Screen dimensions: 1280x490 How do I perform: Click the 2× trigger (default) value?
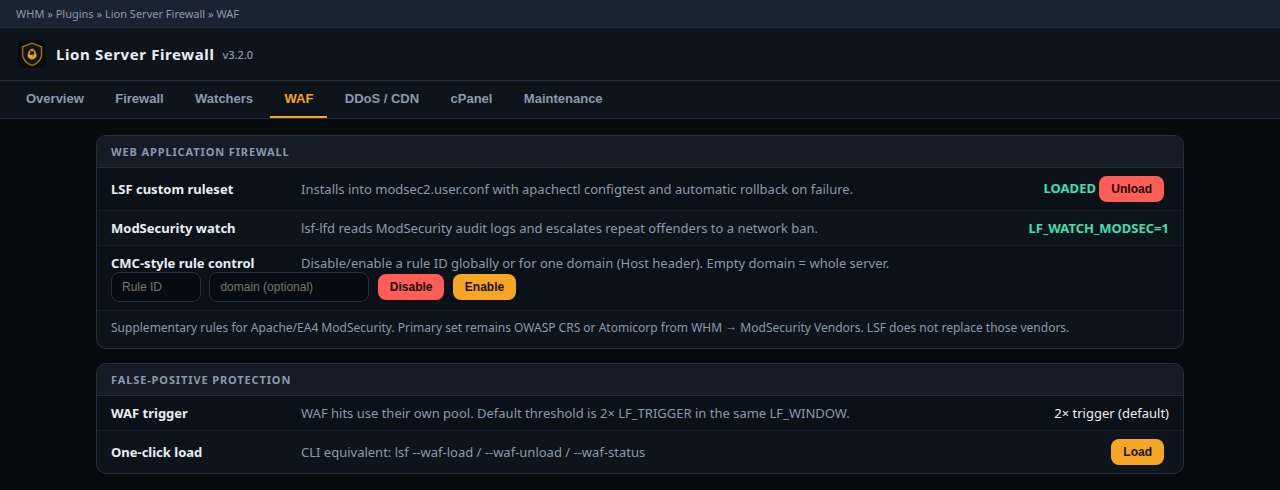(1111, 413)
